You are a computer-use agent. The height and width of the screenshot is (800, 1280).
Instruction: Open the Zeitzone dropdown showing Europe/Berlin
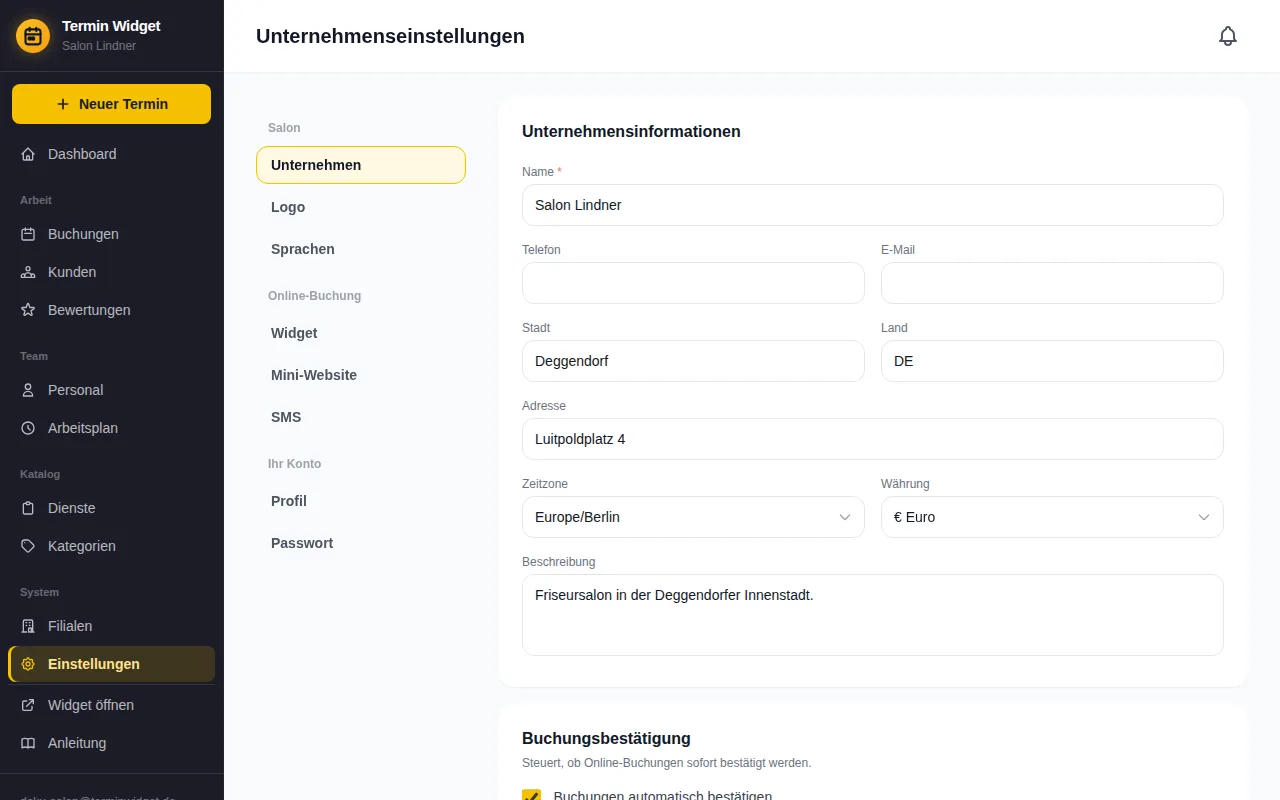click(x=693, y=517)
